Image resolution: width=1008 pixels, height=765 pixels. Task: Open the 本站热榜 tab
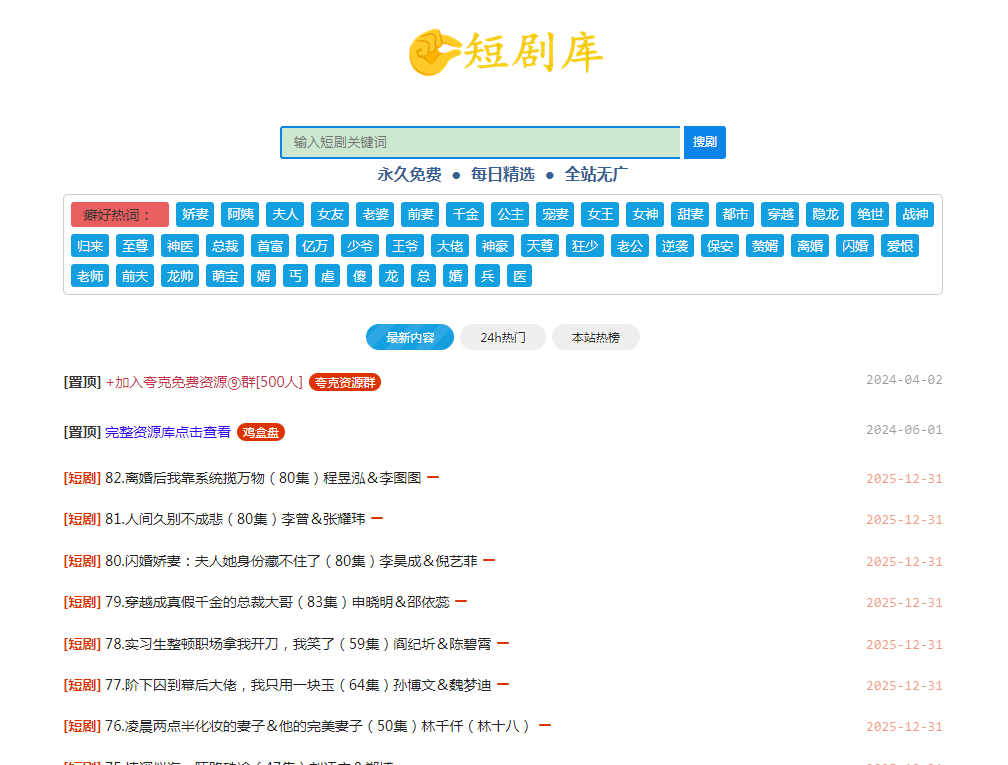(x=595, y=338)
